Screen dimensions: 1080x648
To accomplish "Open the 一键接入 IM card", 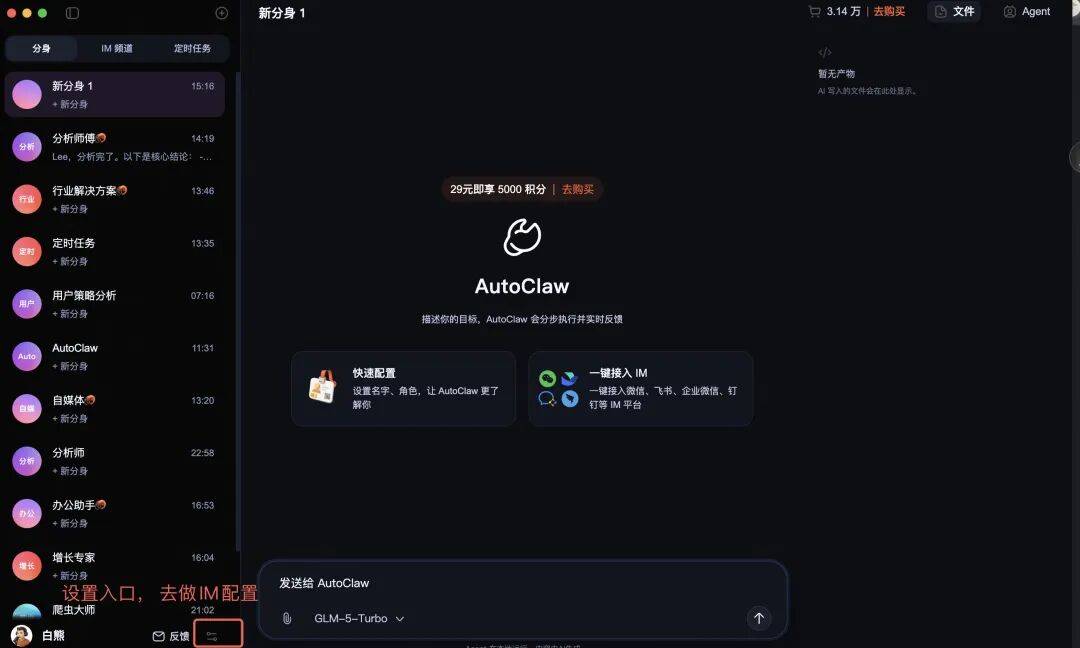I will 641,389.
